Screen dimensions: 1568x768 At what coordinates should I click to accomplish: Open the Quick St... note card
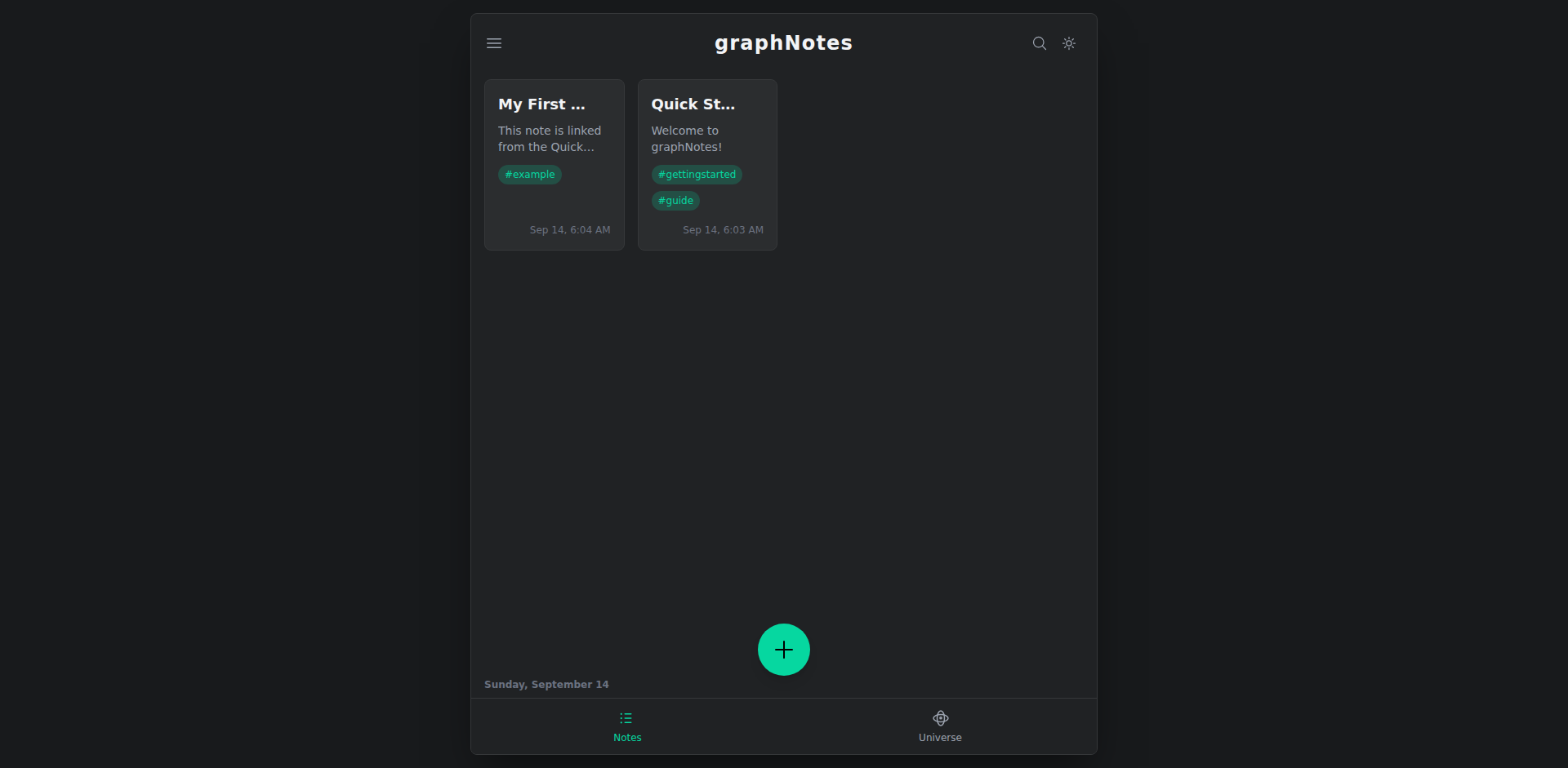[x=707, y=165]
